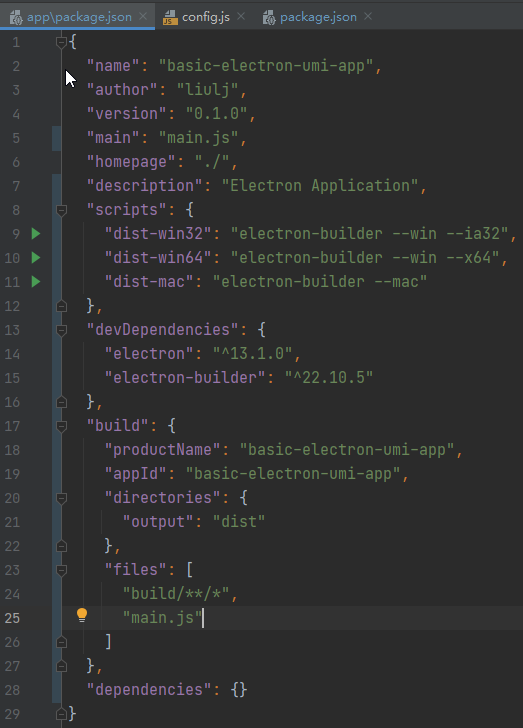523x728 pixels.
Task: Collapse the "devDependencies" block fold marker
Action: pos(61,330)
